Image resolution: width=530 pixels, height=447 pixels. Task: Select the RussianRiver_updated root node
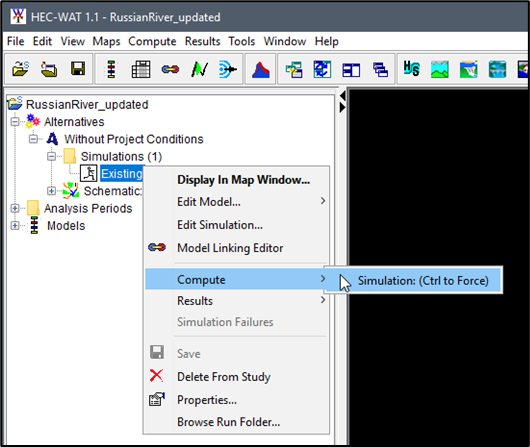[x=87, y=104]
